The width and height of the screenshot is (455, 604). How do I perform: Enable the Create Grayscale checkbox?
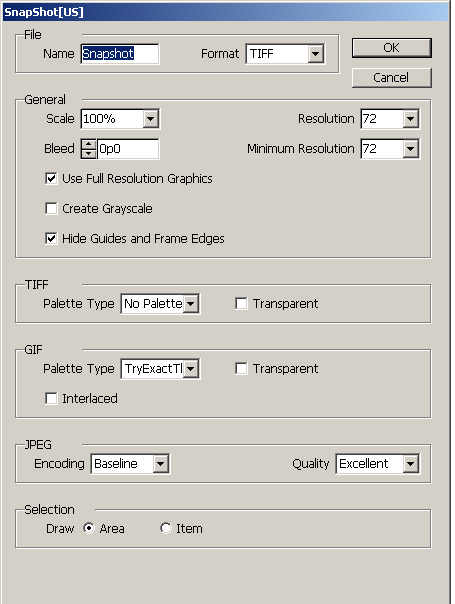tap(51, 208)
